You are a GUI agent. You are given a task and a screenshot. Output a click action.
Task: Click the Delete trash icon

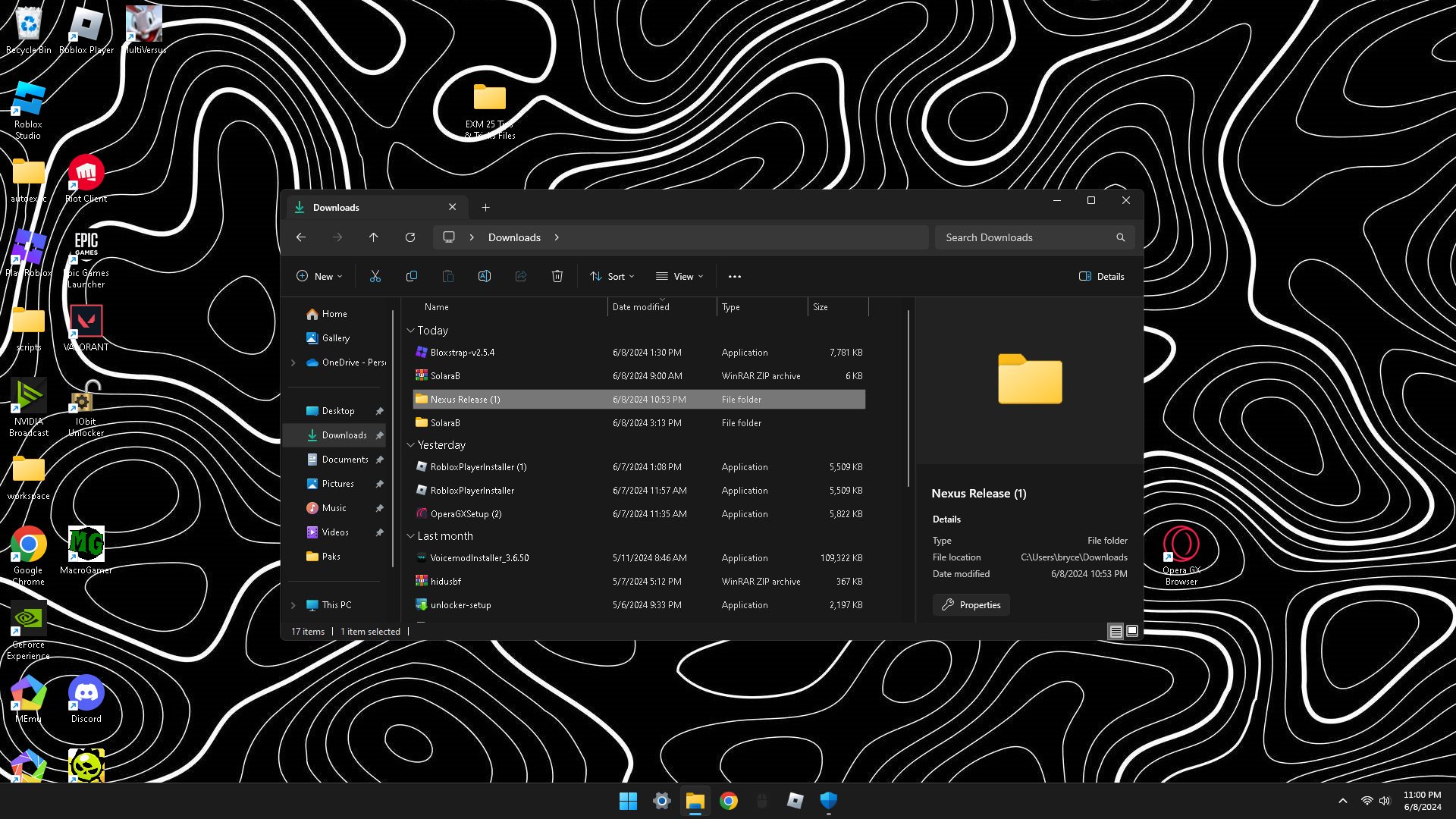point(557,277)
